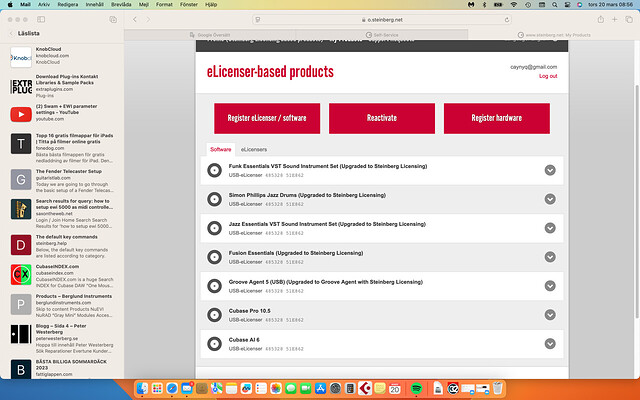The width and height of the screenshot is (640, 400).
Task: Open a new tab with plus icon
Action: coord(614,19)
